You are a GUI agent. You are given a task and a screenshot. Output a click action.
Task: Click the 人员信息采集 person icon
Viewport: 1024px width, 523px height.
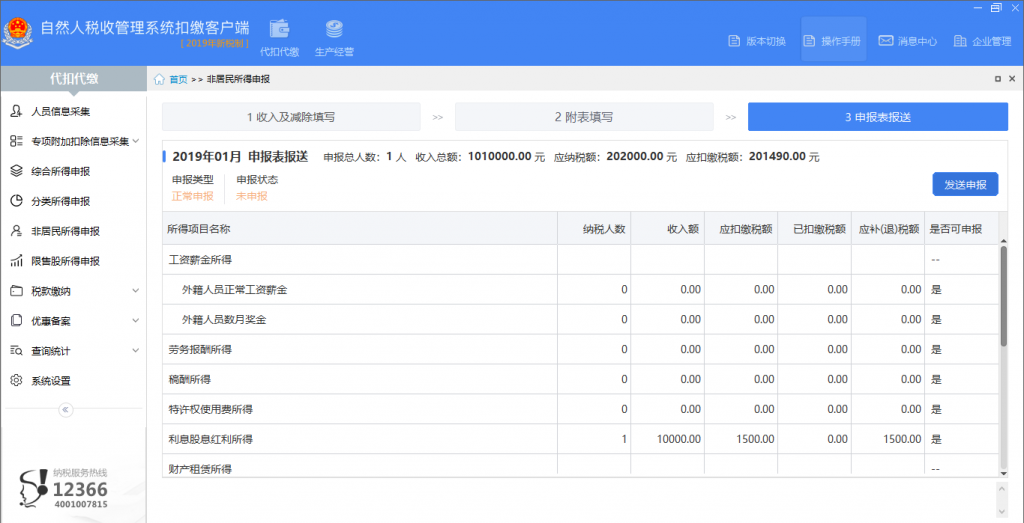[16, 111]
